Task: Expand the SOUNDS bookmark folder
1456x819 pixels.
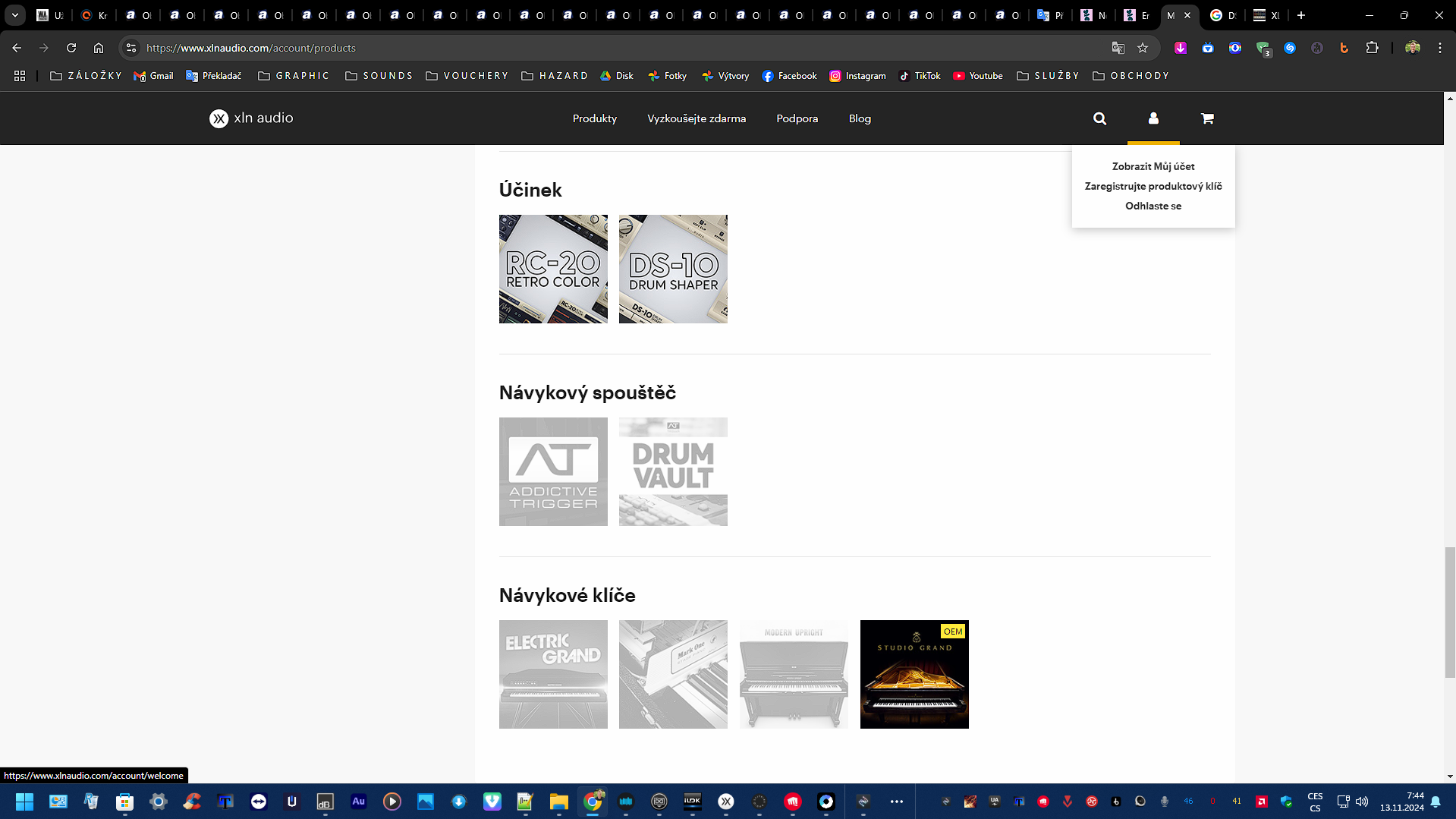Action: click(379, 76)
